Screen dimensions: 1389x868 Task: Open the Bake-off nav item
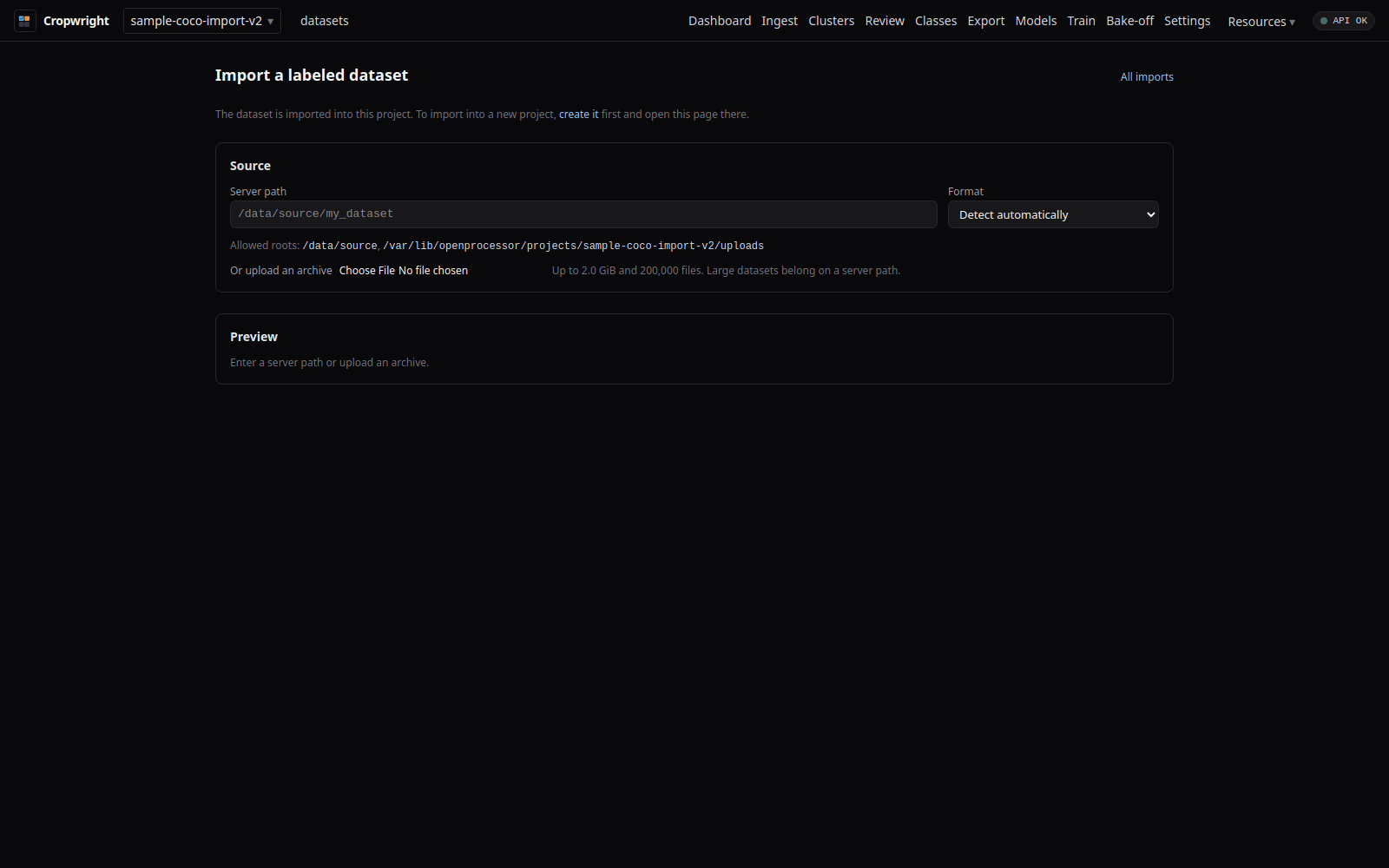click(1129, 21)
